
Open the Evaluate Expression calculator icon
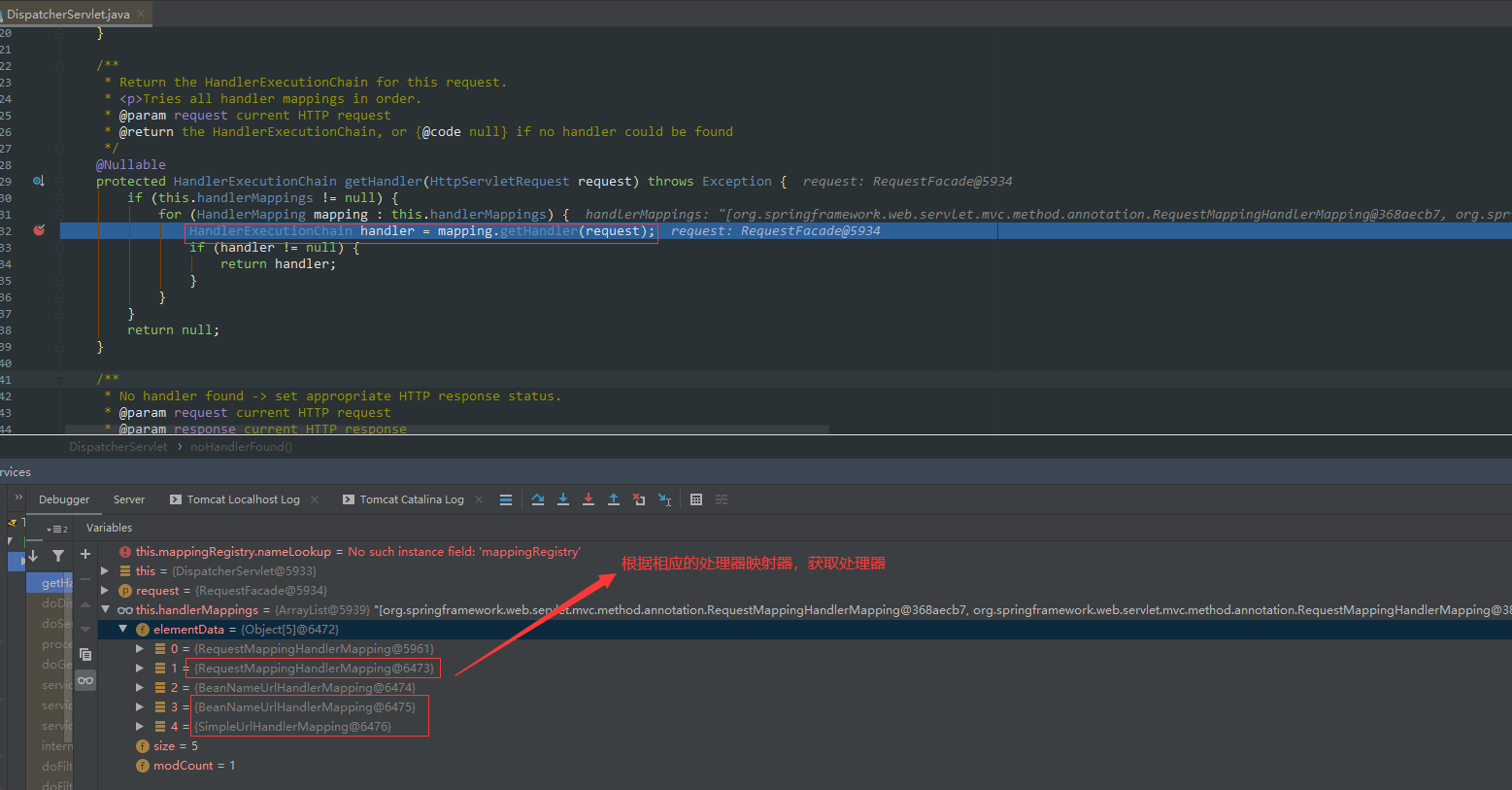[696, 499]
